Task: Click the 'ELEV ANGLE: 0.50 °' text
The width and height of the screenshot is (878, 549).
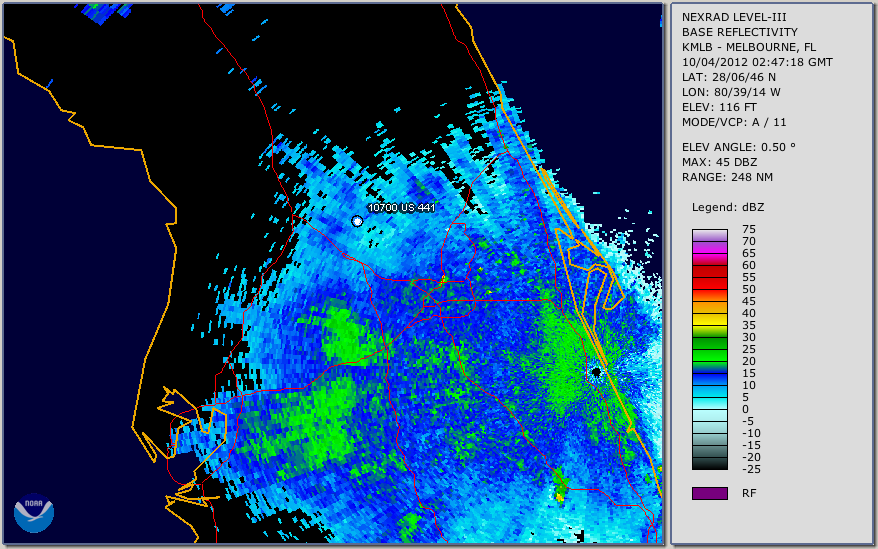Action: (738, 147)
